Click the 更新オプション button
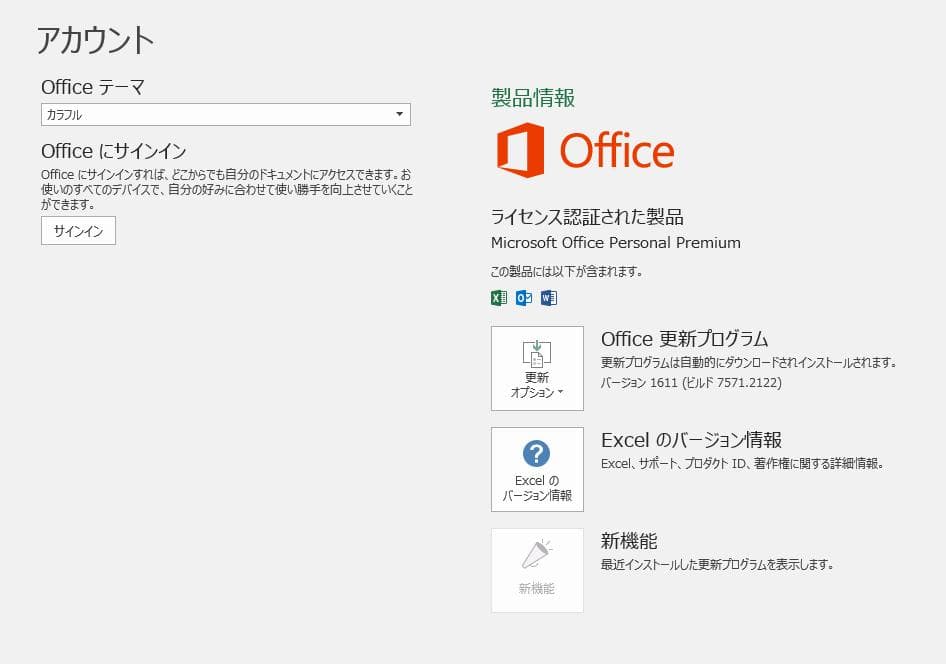Image resolution: width=946 pixels, height=664 pixels. click(537, 368)
